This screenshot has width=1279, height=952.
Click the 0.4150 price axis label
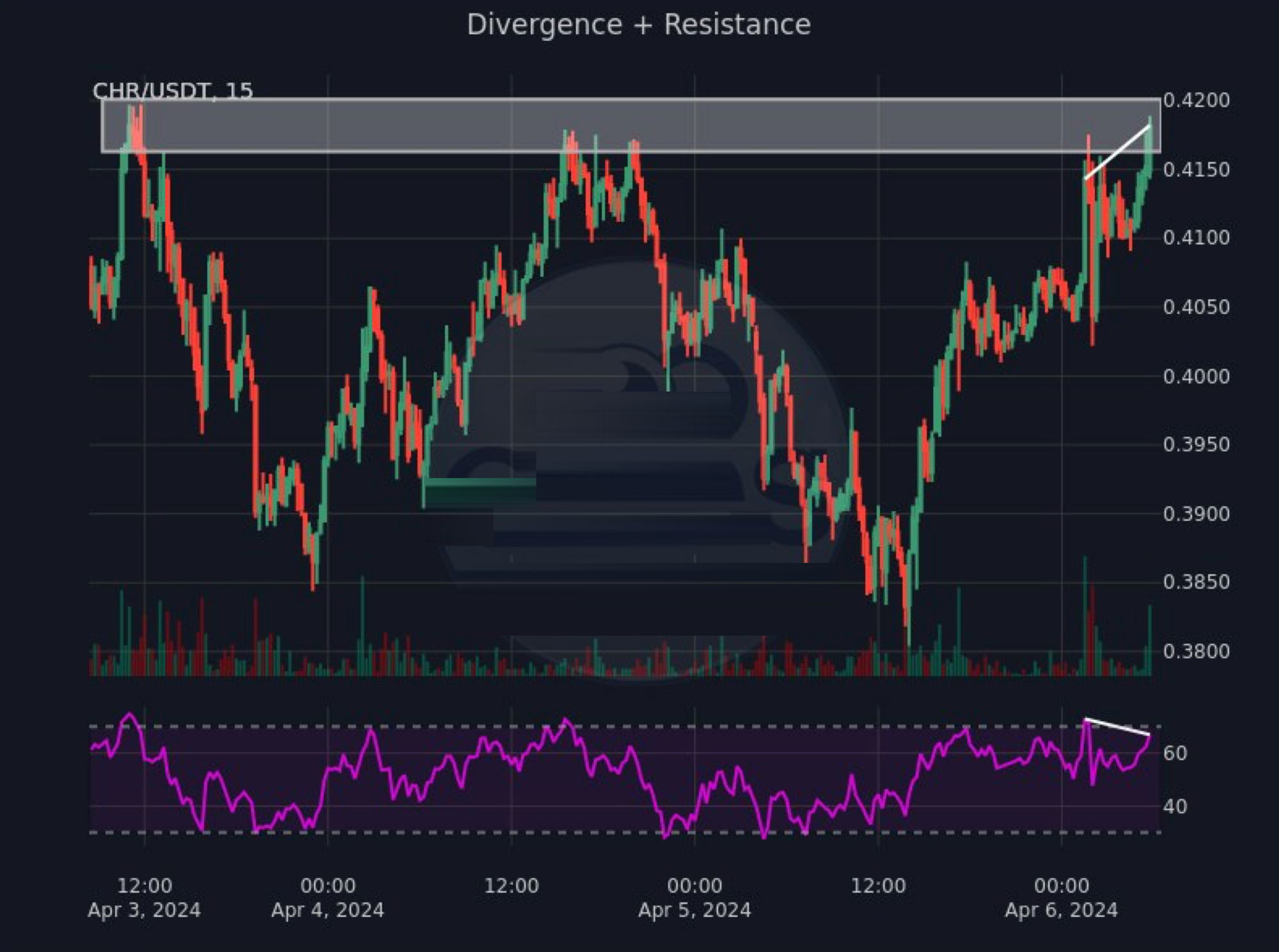coord(1196,169)
